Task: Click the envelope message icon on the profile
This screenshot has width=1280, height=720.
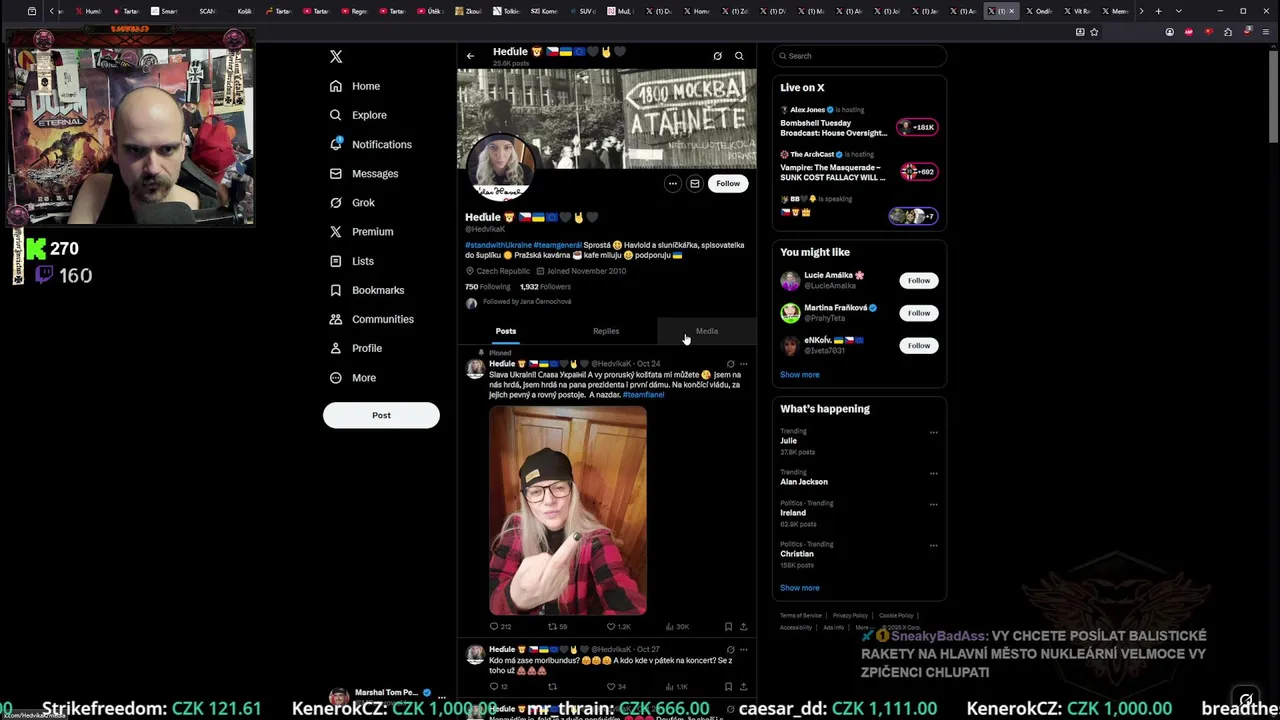Action: 695,183
